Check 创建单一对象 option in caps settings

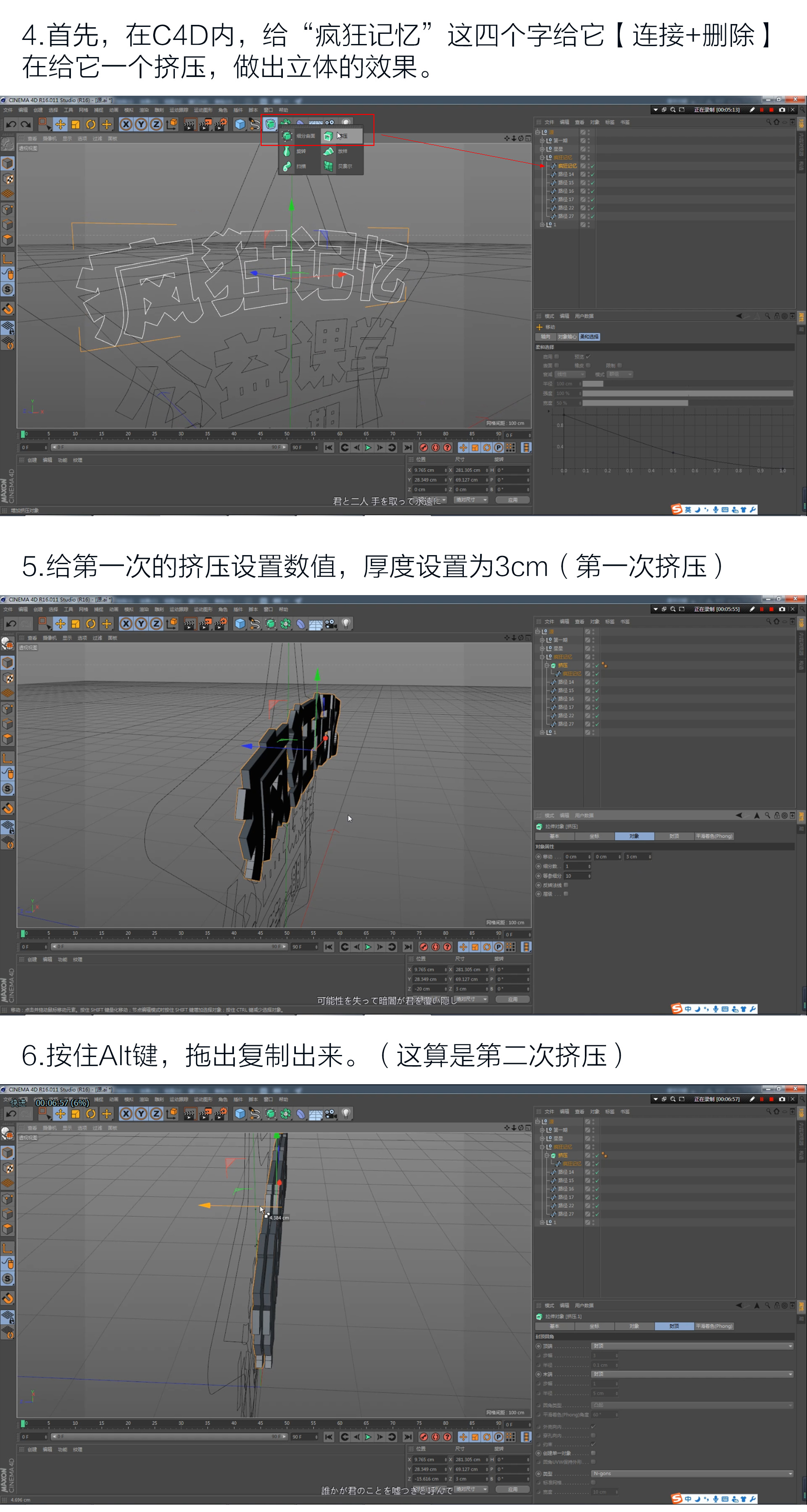pyautogui.click(x=593, y=1453)
